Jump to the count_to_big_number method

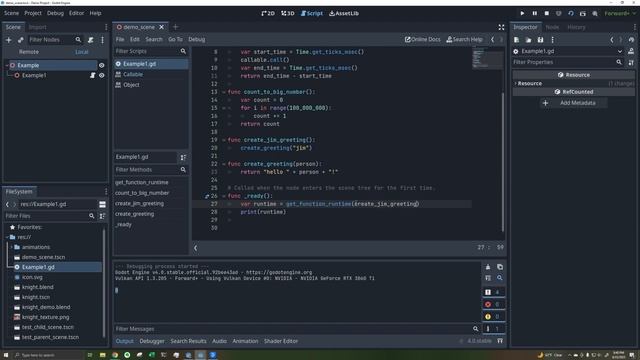(x=142, y=193)
